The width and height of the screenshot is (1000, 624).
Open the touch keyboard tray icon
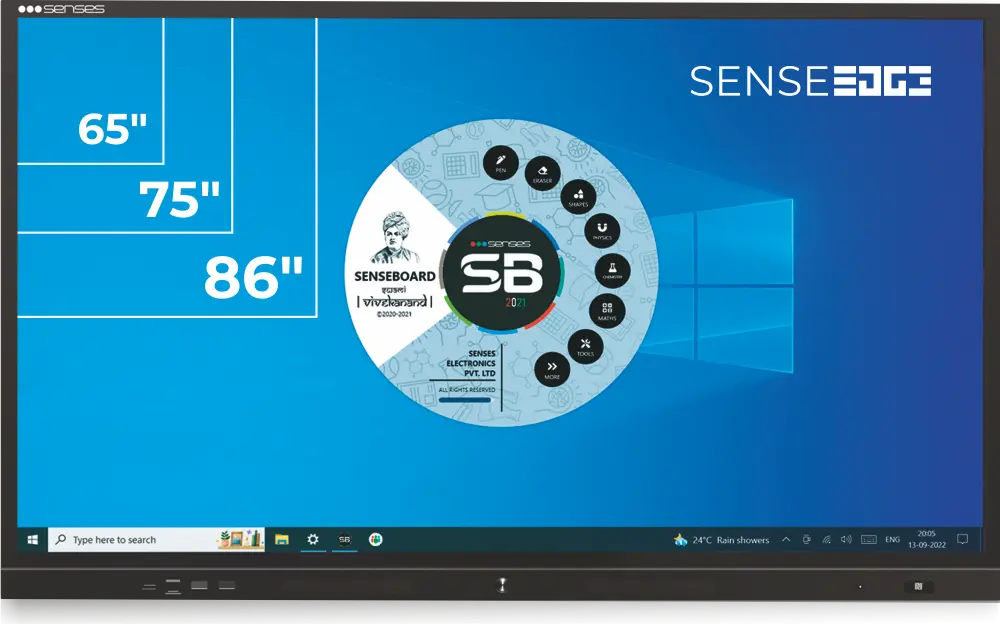tap(869, 540)
